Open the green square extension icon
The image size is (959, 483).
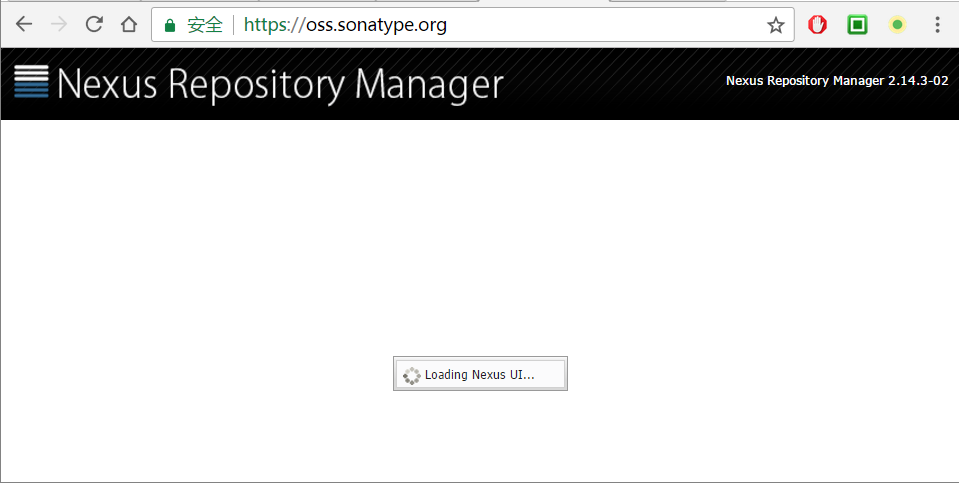(857, 24)
